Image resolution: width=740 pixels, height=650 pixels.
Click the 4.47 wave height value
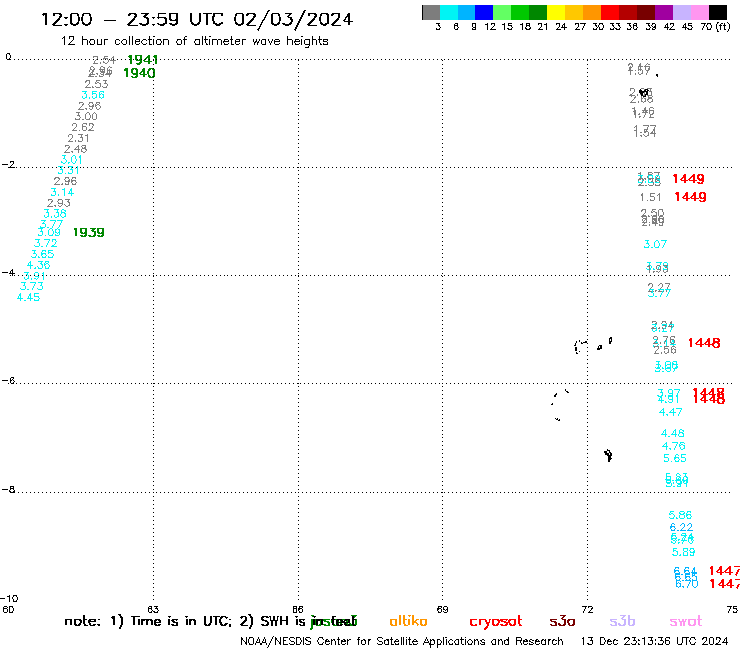coord(671,413)
